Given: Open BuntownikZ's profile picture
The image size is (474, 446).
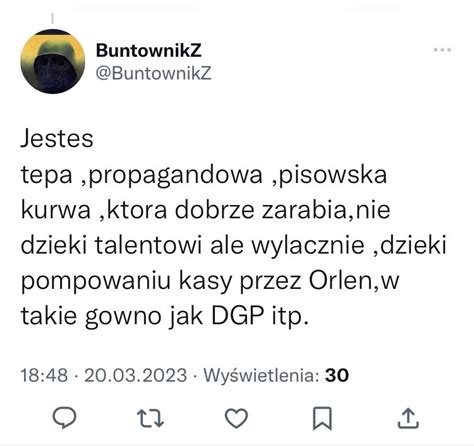Looking at the screenshot, I should pyautogui.click(x=53, y=61).
